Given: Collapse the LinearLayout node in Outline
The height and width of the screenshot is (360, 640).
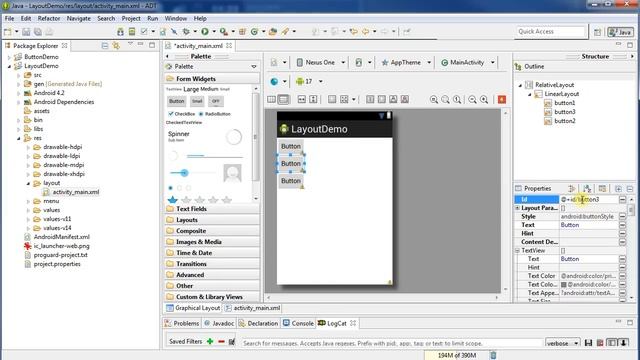Looking at the screenshot, I should [530, 94].
